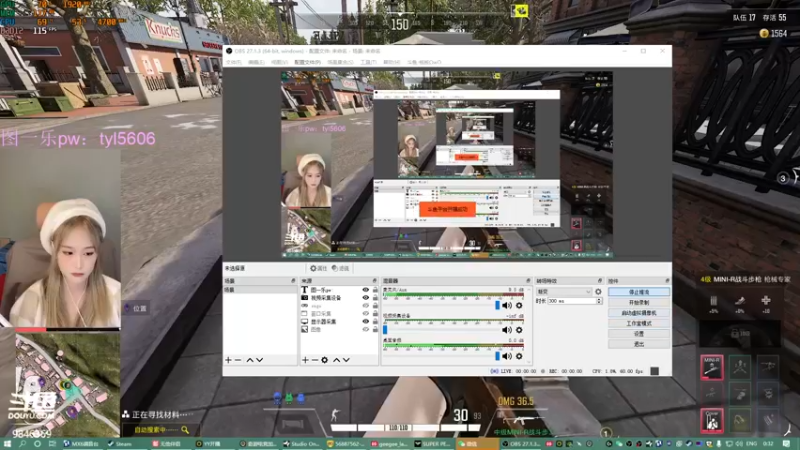
Task: Switch to the OBS 27.1.3 taskbar item
Action: click(x=522, y=444)
